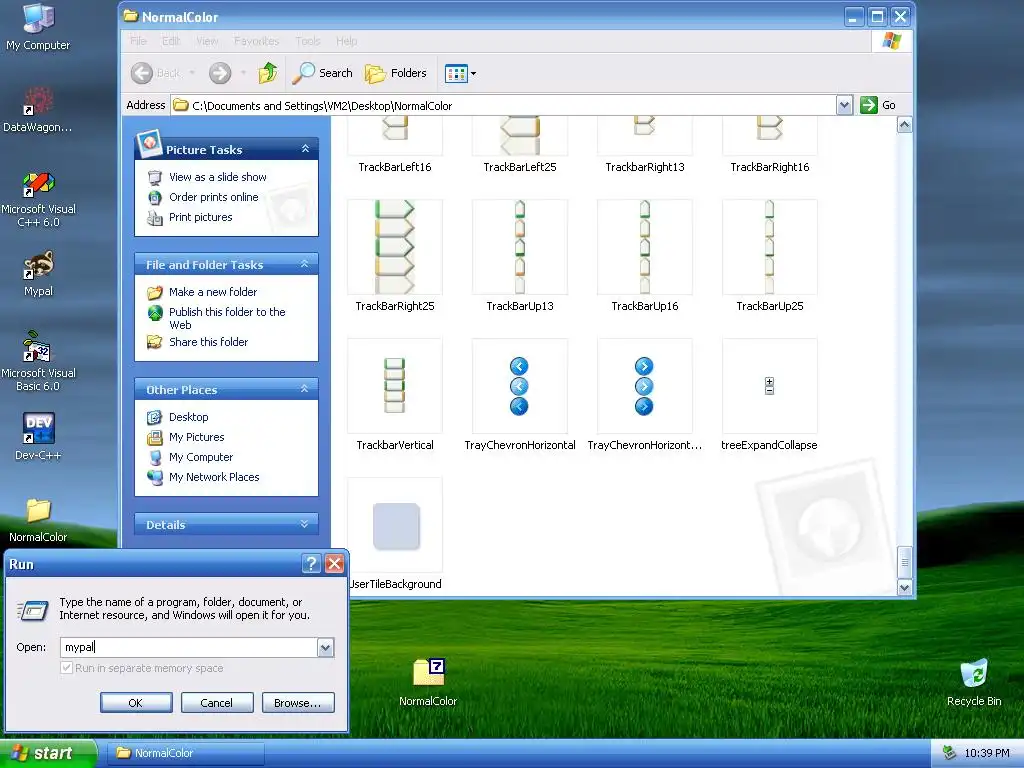Click the Up folder toolbar icon
This screenshot has height=768, width=1024.
point(267,73)
